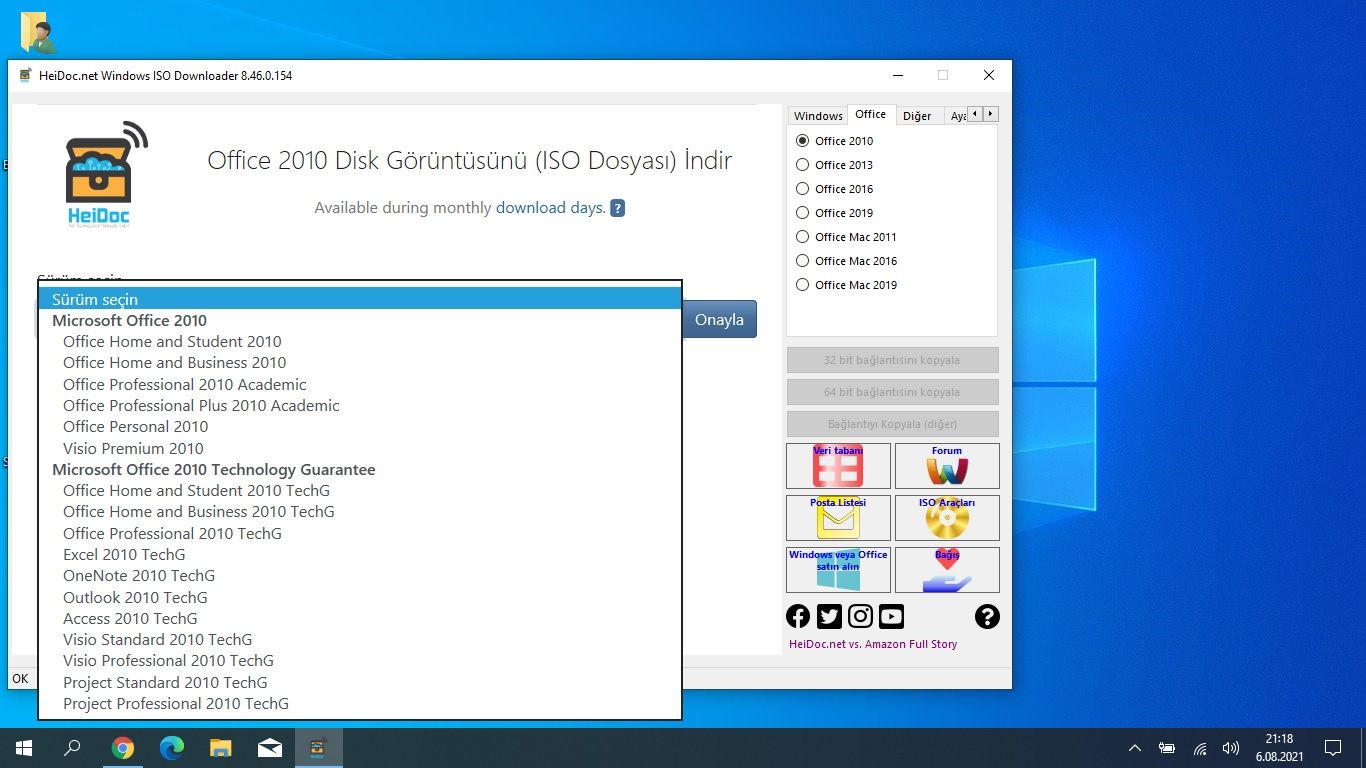Image resolution: width=1366 pixels, height=768 pixels.
Task: Open the Windows Start menu
Action: pos(23,748)
